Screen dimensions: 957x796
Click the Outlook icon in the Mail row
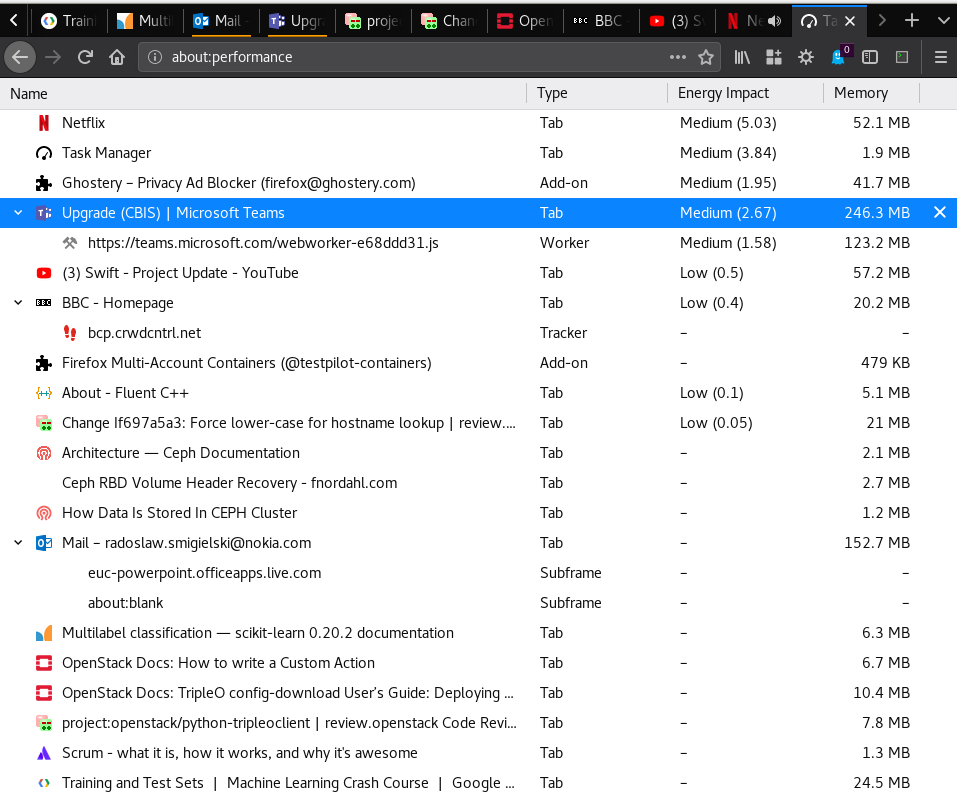click(44, 543)
